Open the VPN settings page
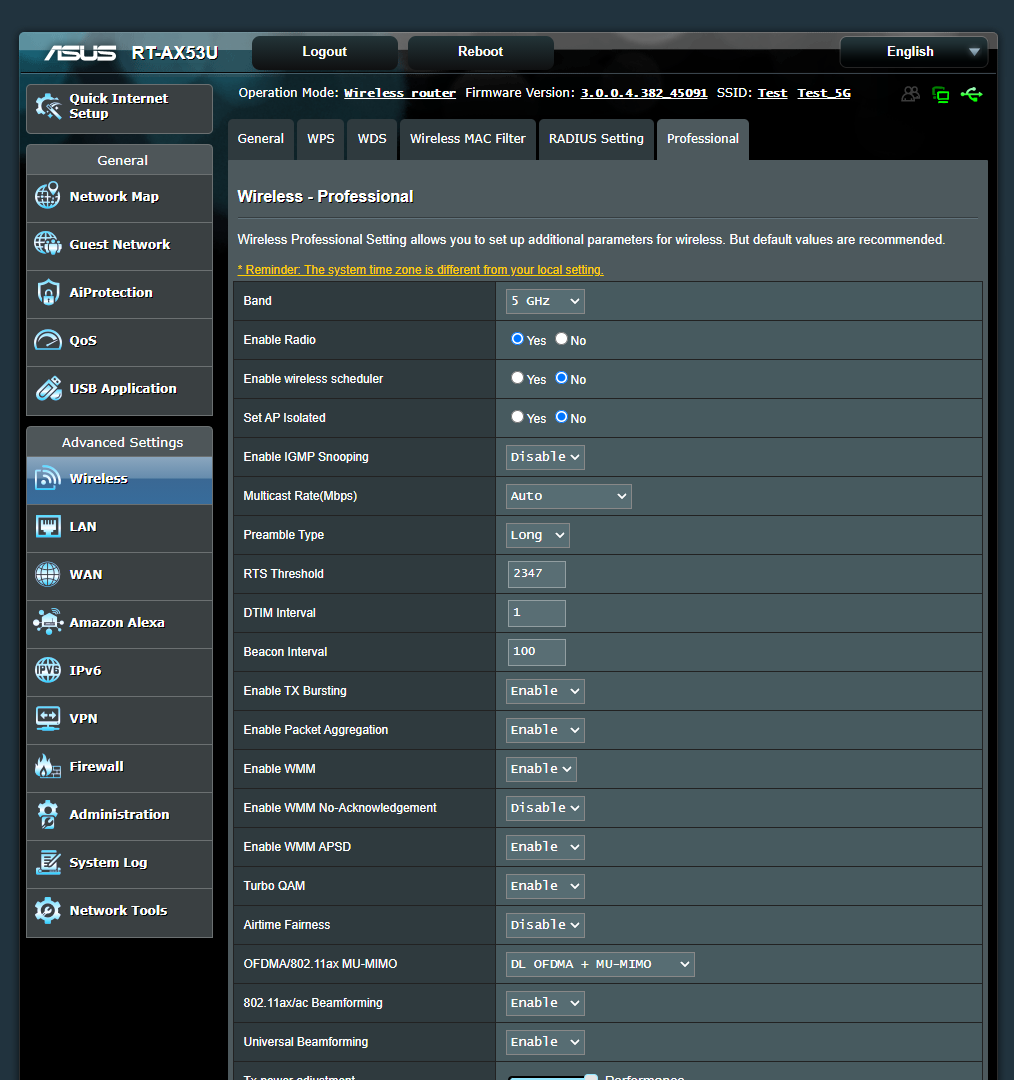This screenshot has height=1080, width=1014. pos(82,718)
